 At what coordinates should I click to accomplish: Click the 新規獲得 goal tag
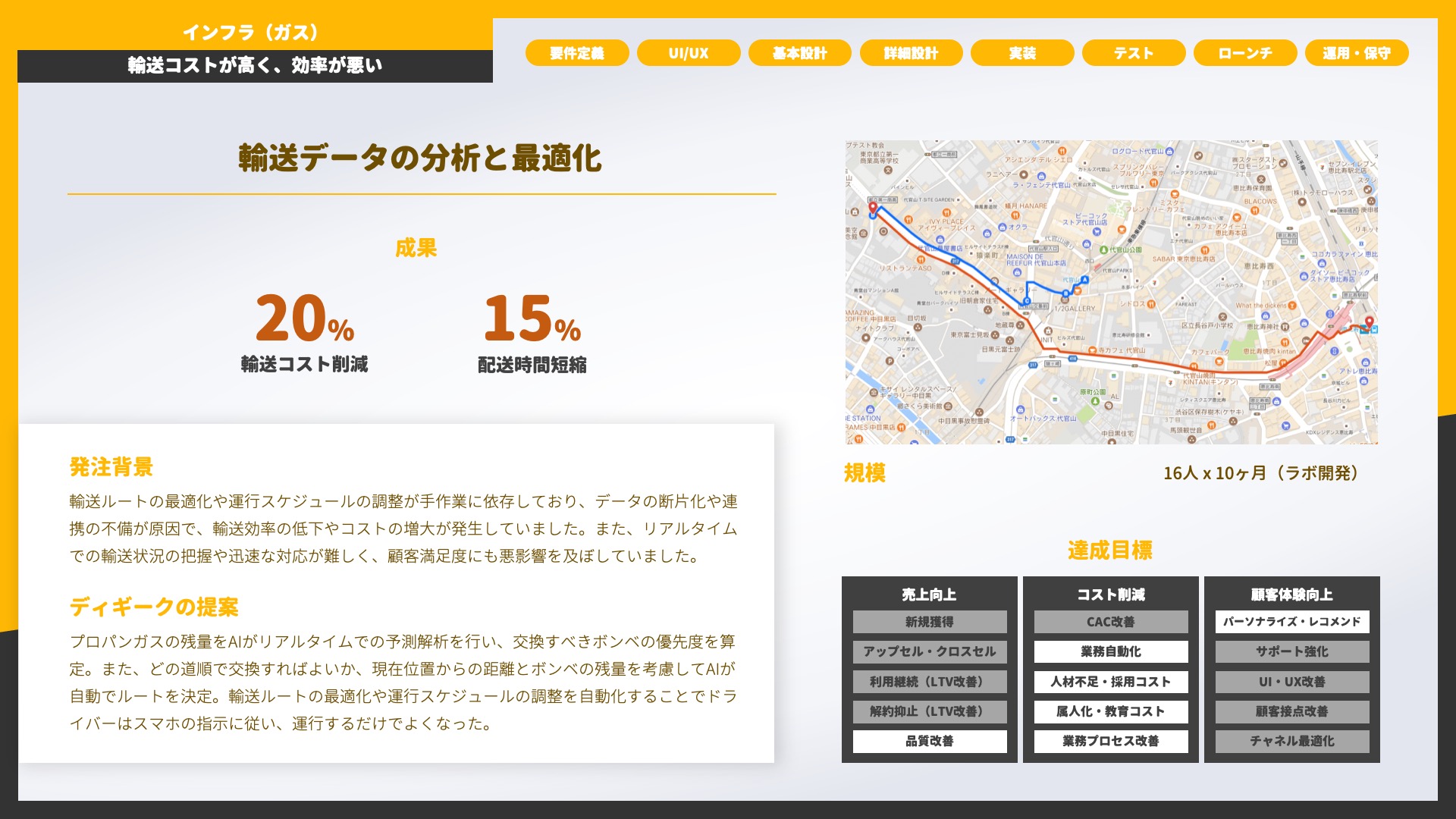coord(930,622)
